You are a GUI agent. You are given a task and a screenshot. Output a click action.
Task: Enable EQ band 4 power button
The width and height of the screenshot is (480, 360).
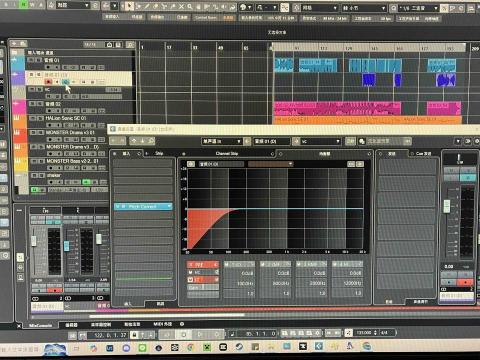tap(335, 264)
